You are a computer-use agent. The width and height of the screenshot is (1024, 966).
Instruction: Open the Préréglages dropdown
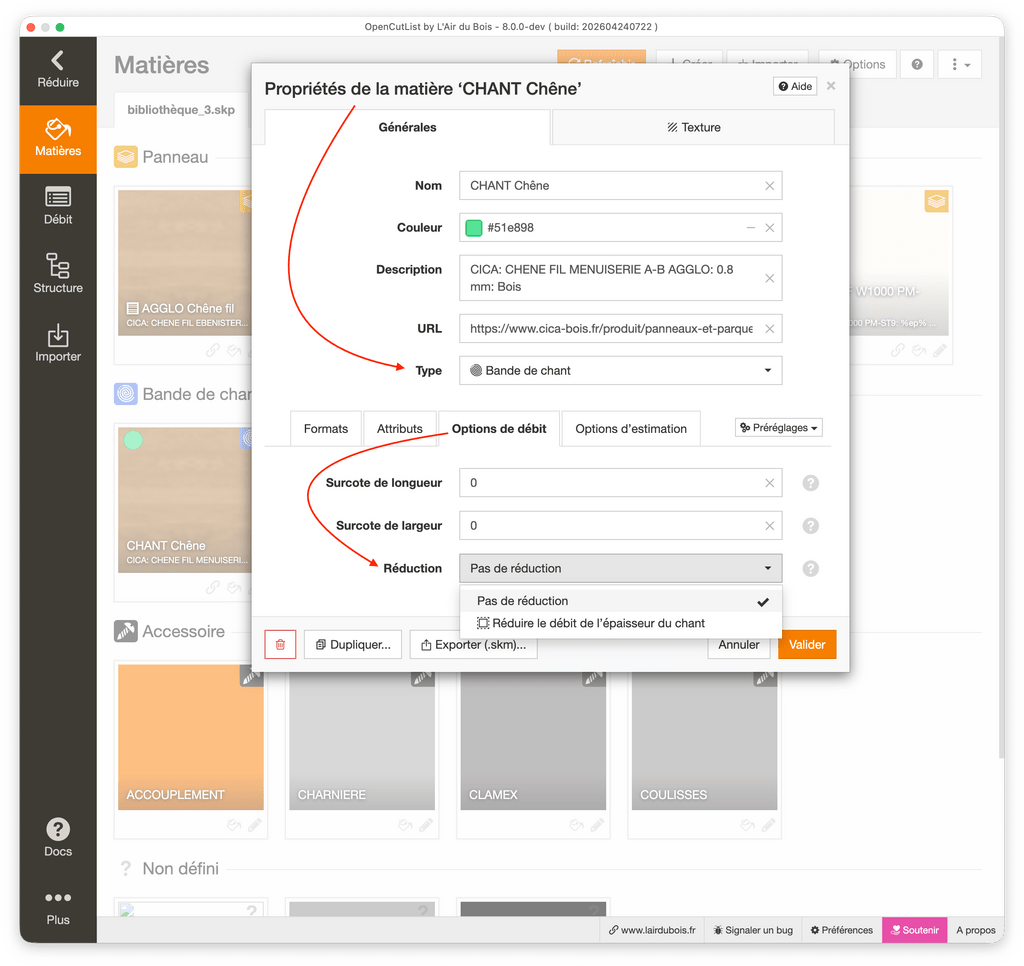pos(778,428)
